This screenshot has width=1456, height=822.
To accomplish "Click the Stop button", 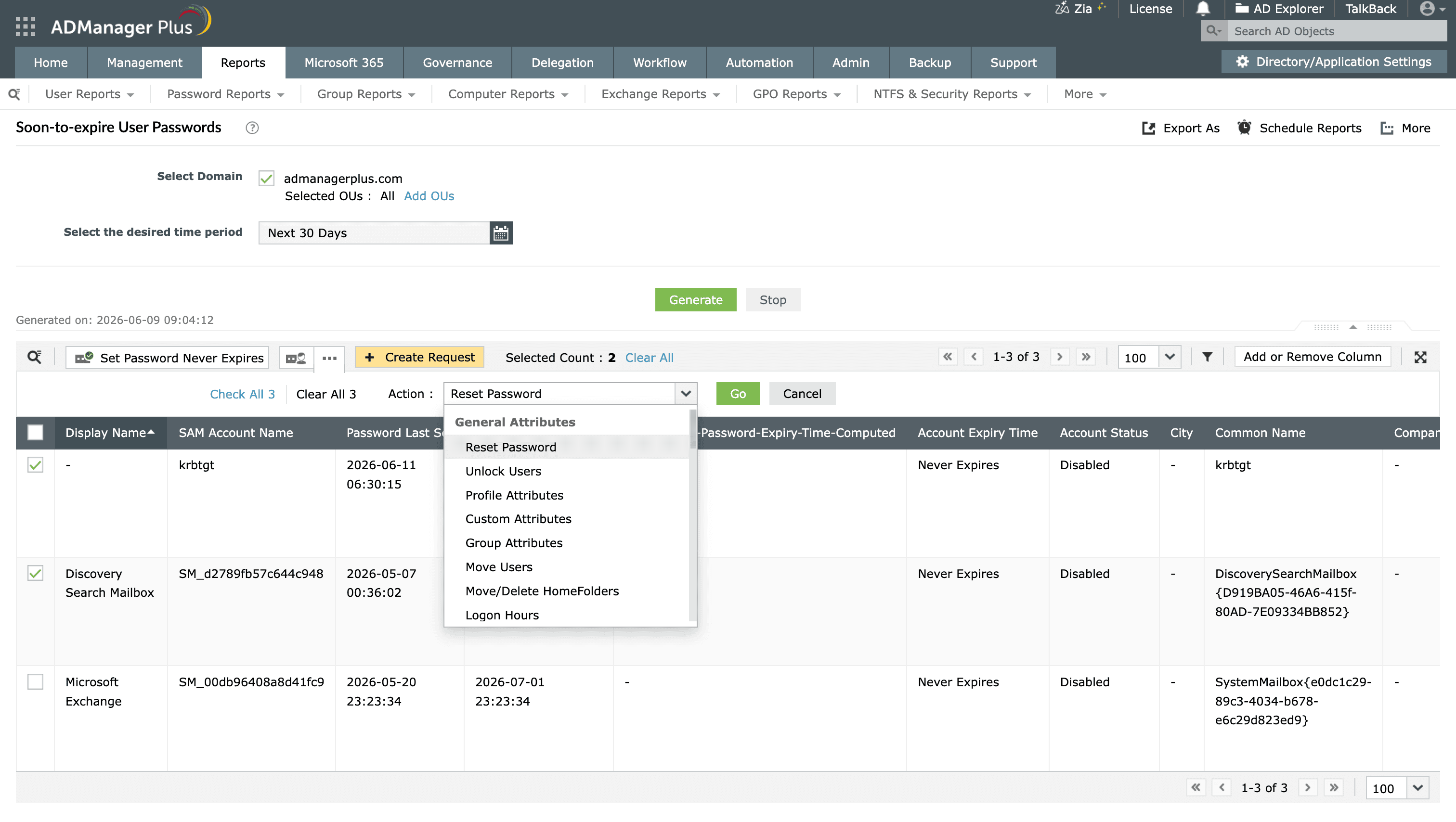I will (773, 299).
